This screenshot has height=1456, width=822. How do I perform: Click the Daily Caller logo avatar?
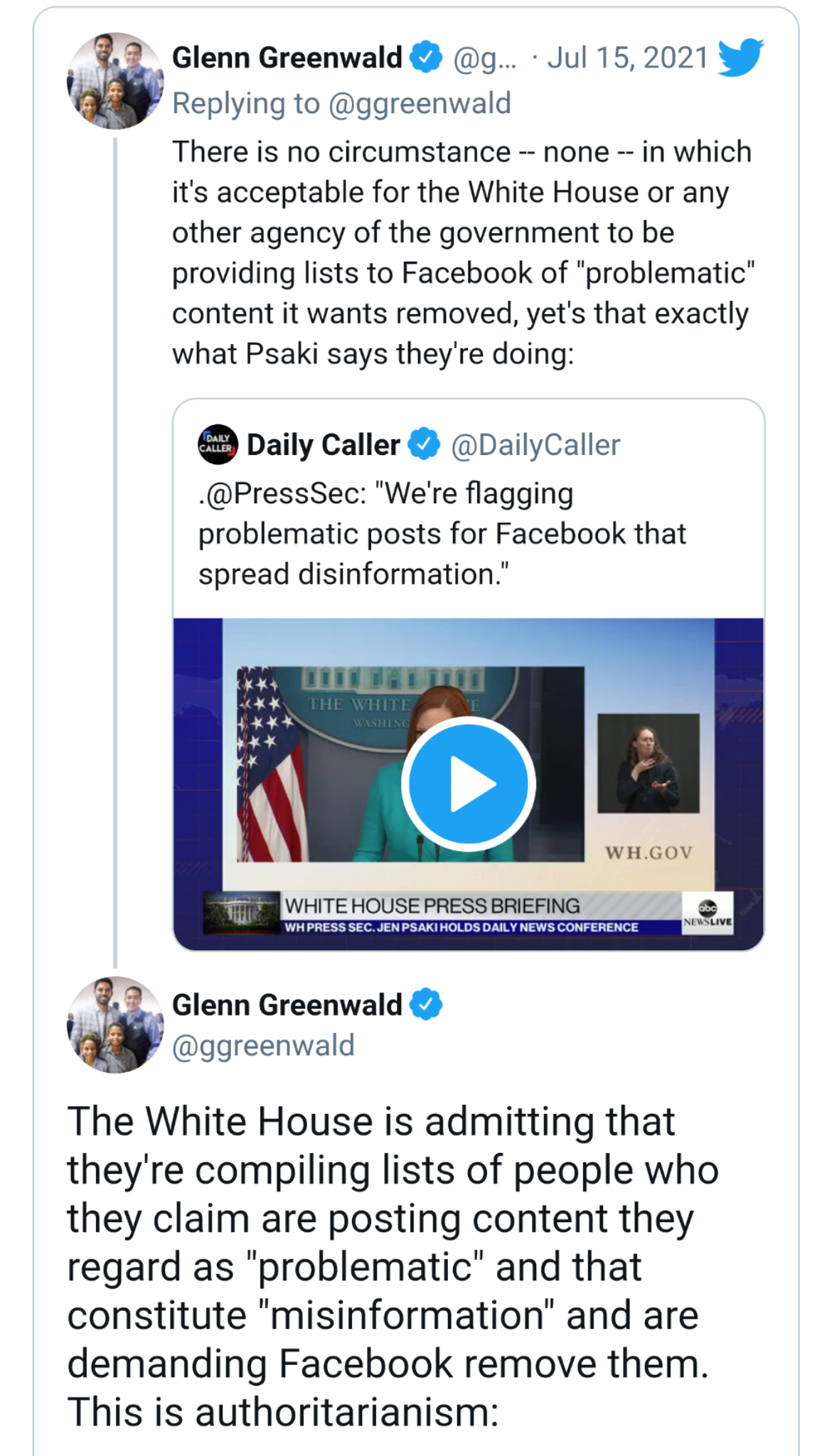pos(218,445)
